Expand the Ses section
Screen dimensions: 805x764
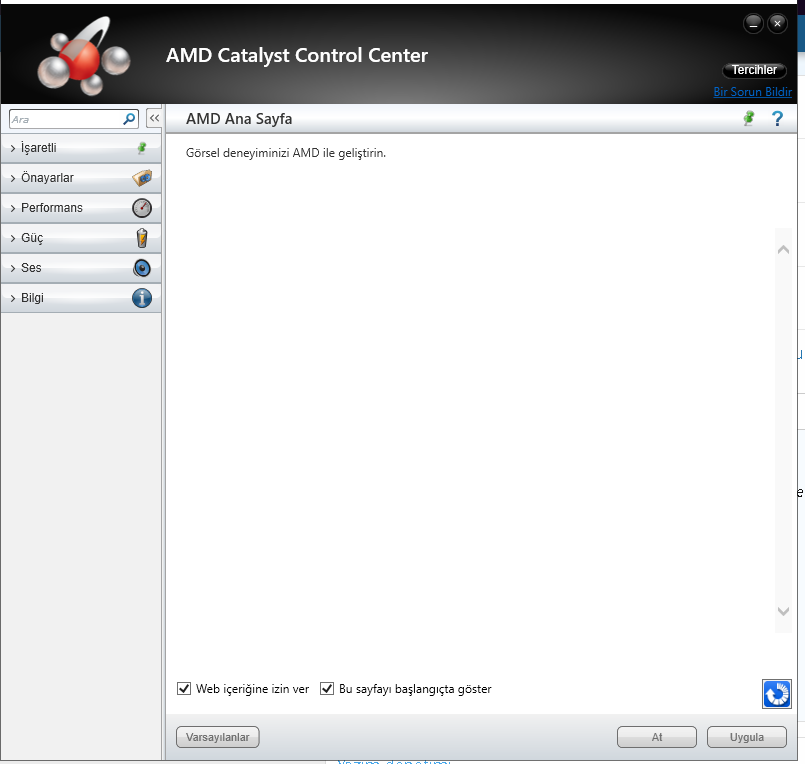81,268
